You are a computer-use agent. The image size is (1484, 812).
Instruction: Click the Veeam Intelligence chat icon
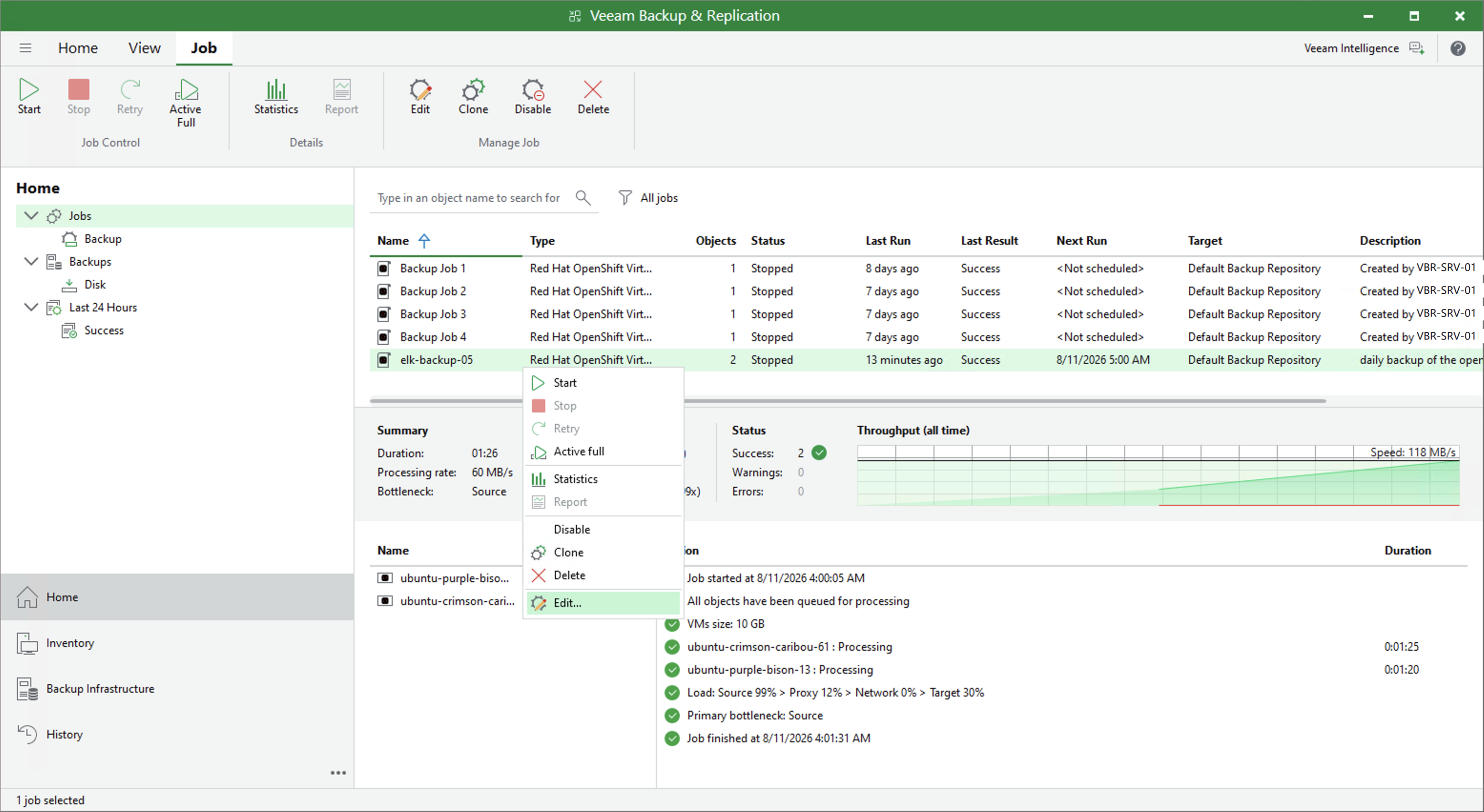pos(1417,48)
